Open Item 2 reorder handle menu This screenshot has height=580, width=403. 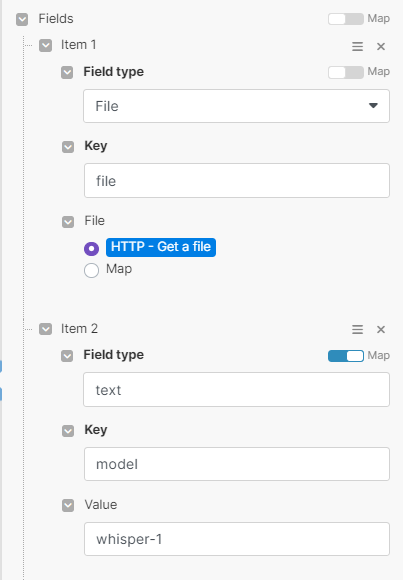click(x=357, y=329)
